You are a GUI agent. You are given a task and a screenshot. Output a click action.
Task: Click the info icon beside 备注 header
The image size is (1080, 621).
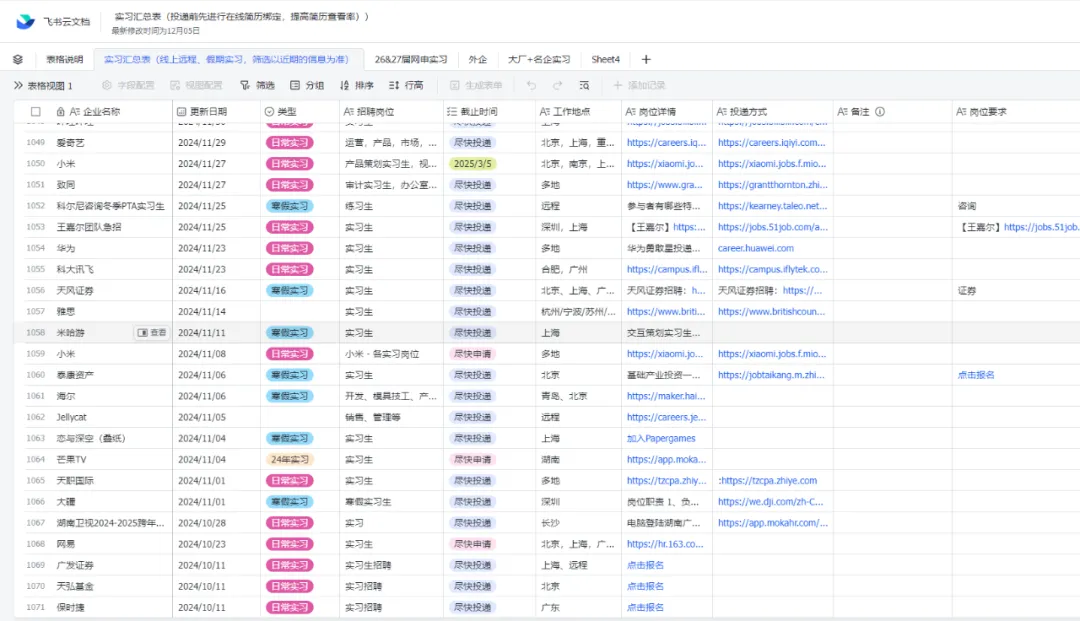[880, 112]
